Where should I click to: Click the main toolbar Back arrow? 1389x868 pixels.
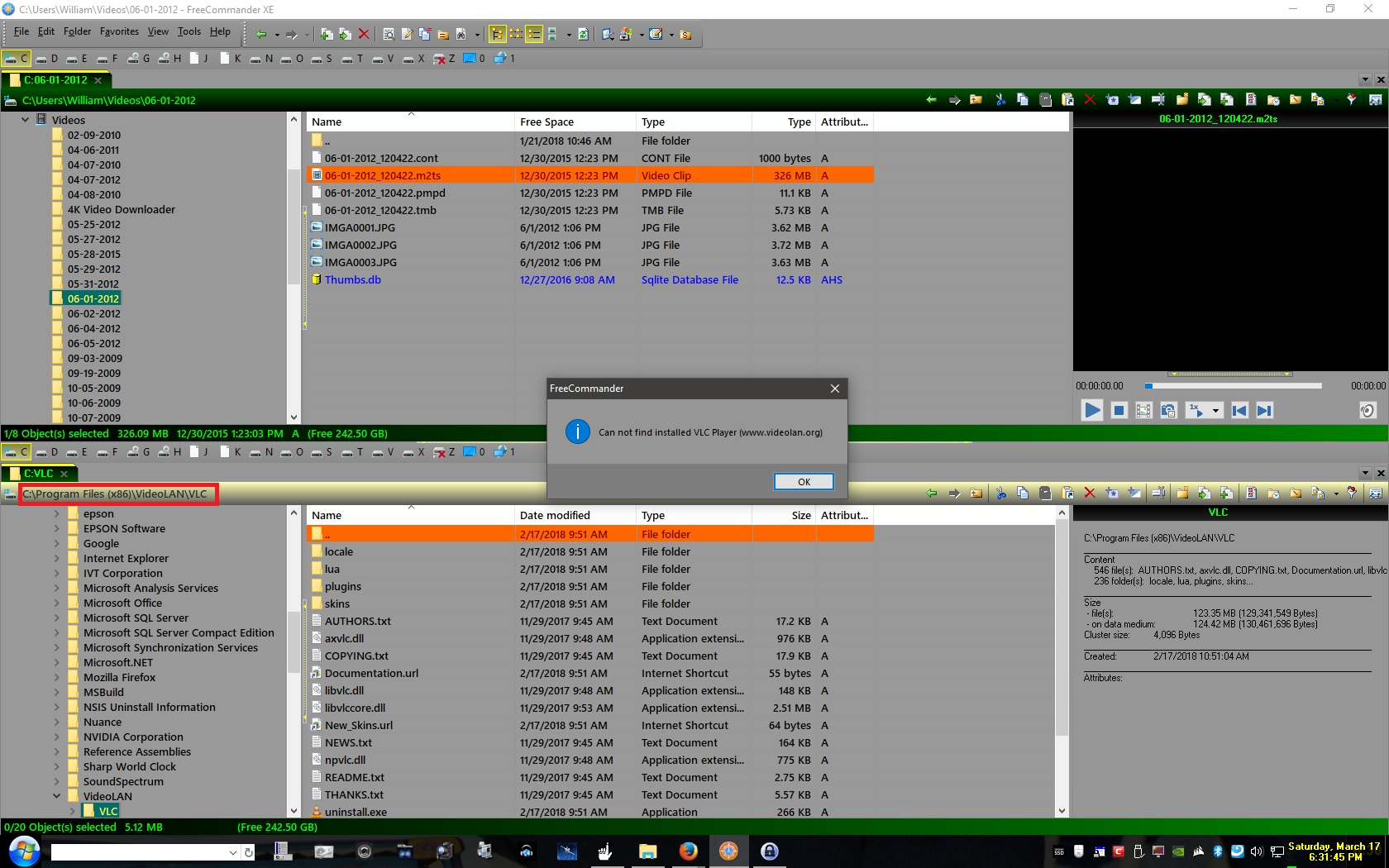click(261, 35)
